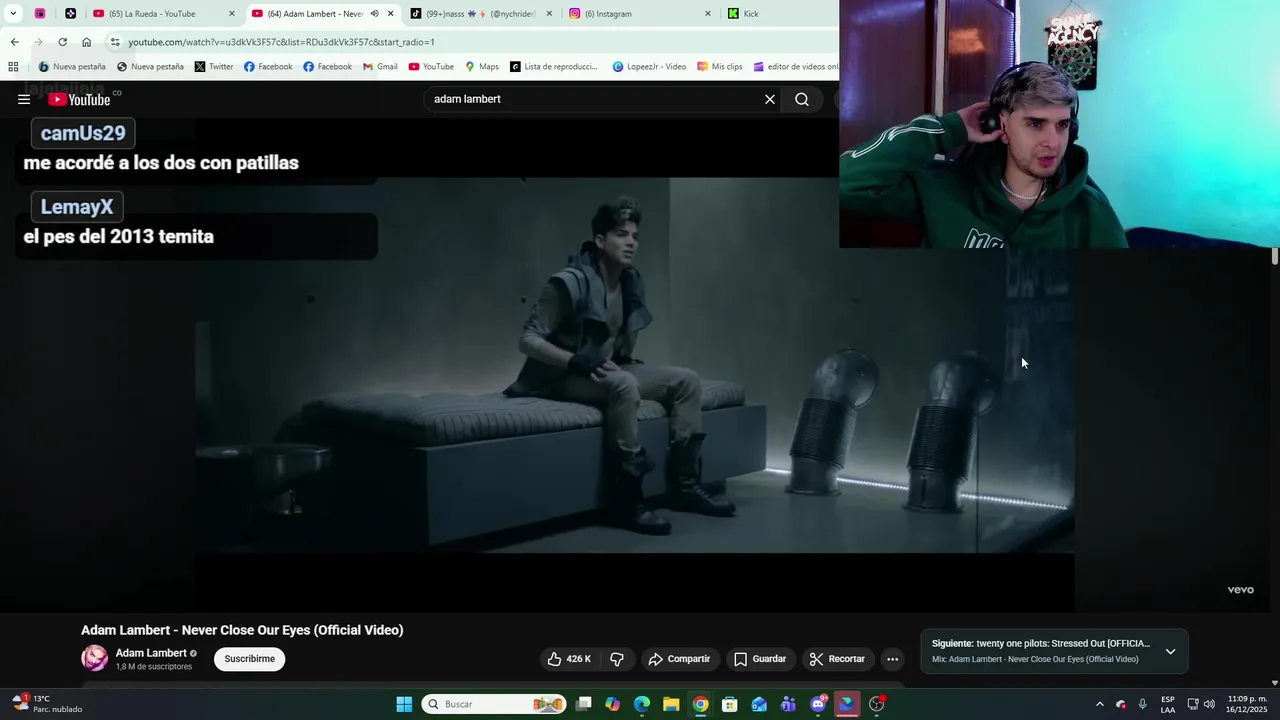The width and height of the screenshot is (1280, 720).
Task: Click the taskbar Buscar search box
Action: [x=494, y=704]
